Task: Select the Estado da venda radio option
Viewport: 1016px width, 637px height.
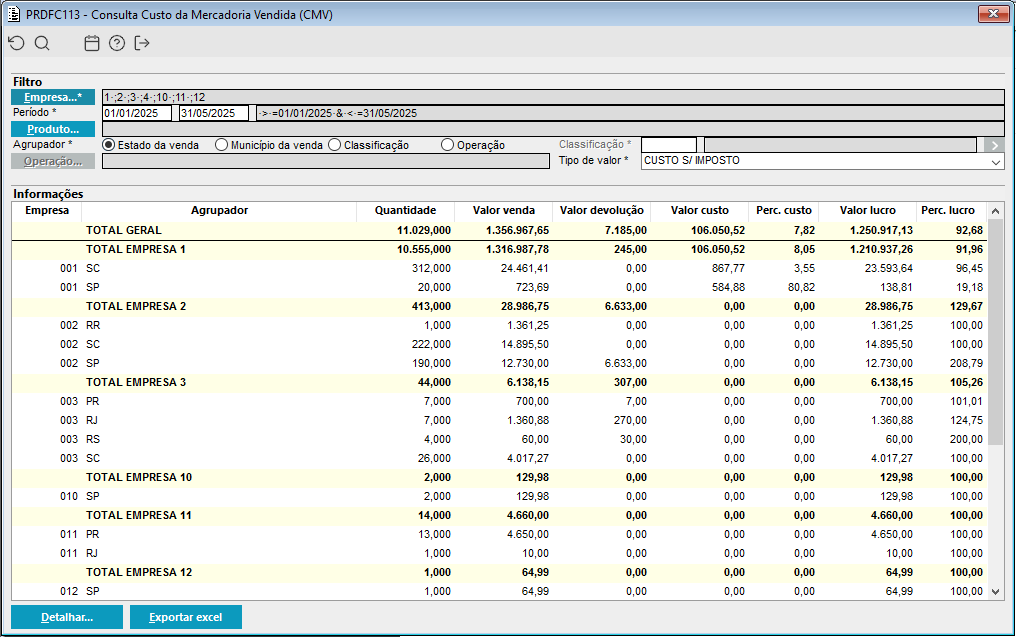Action: pos(109,145)
